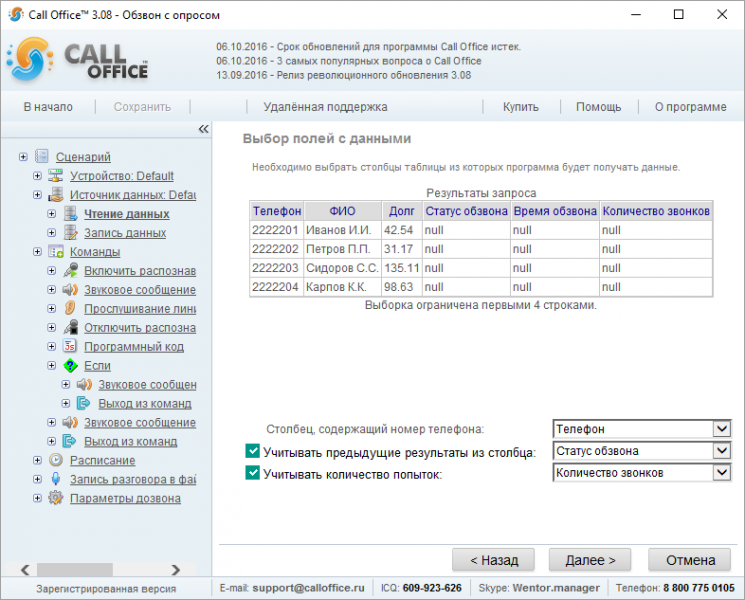The image size is (745, 600).
Task: Click the gear icon for Параметры дозвона
Action: click(56, 498)
